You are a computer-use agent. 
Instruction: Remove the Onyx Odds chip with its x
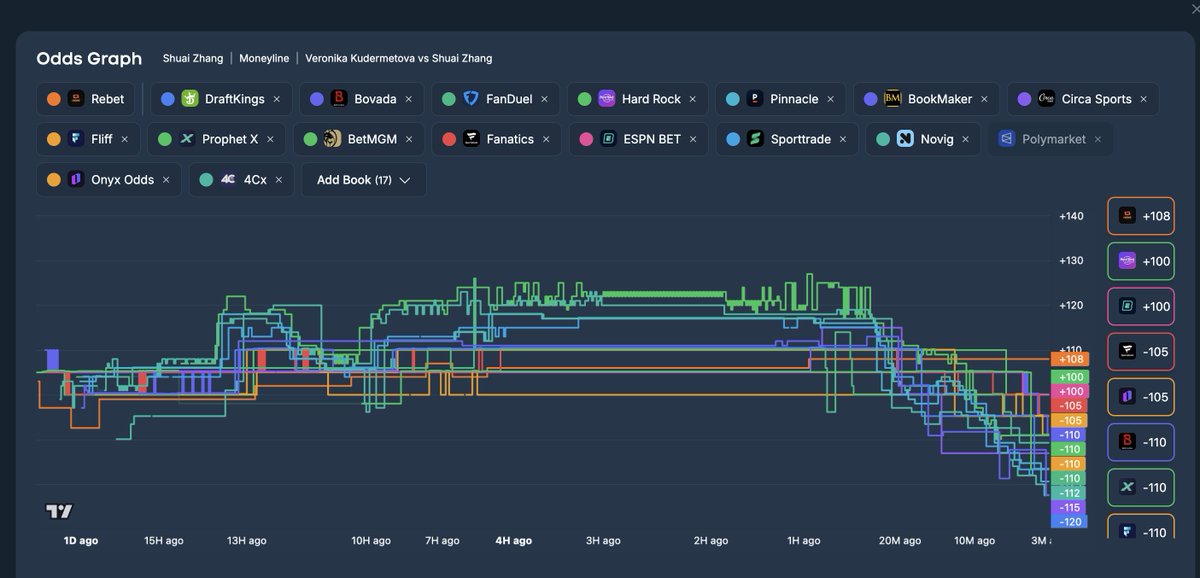click(166, 180)
